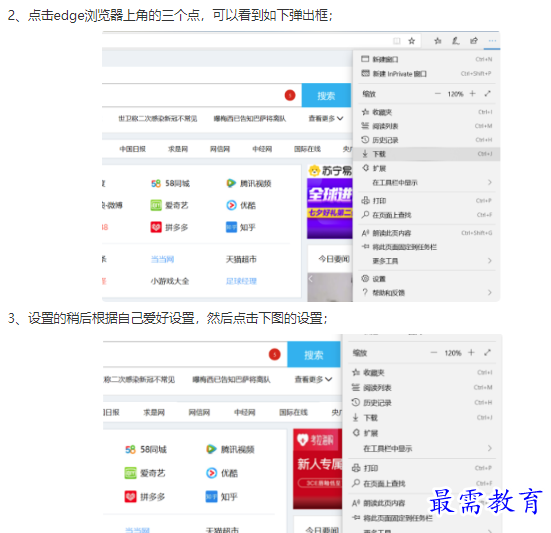551x533 pixels.
Task: Click 爱奇艺 icon in upper screenshot
Action: (x=156, y=205)
